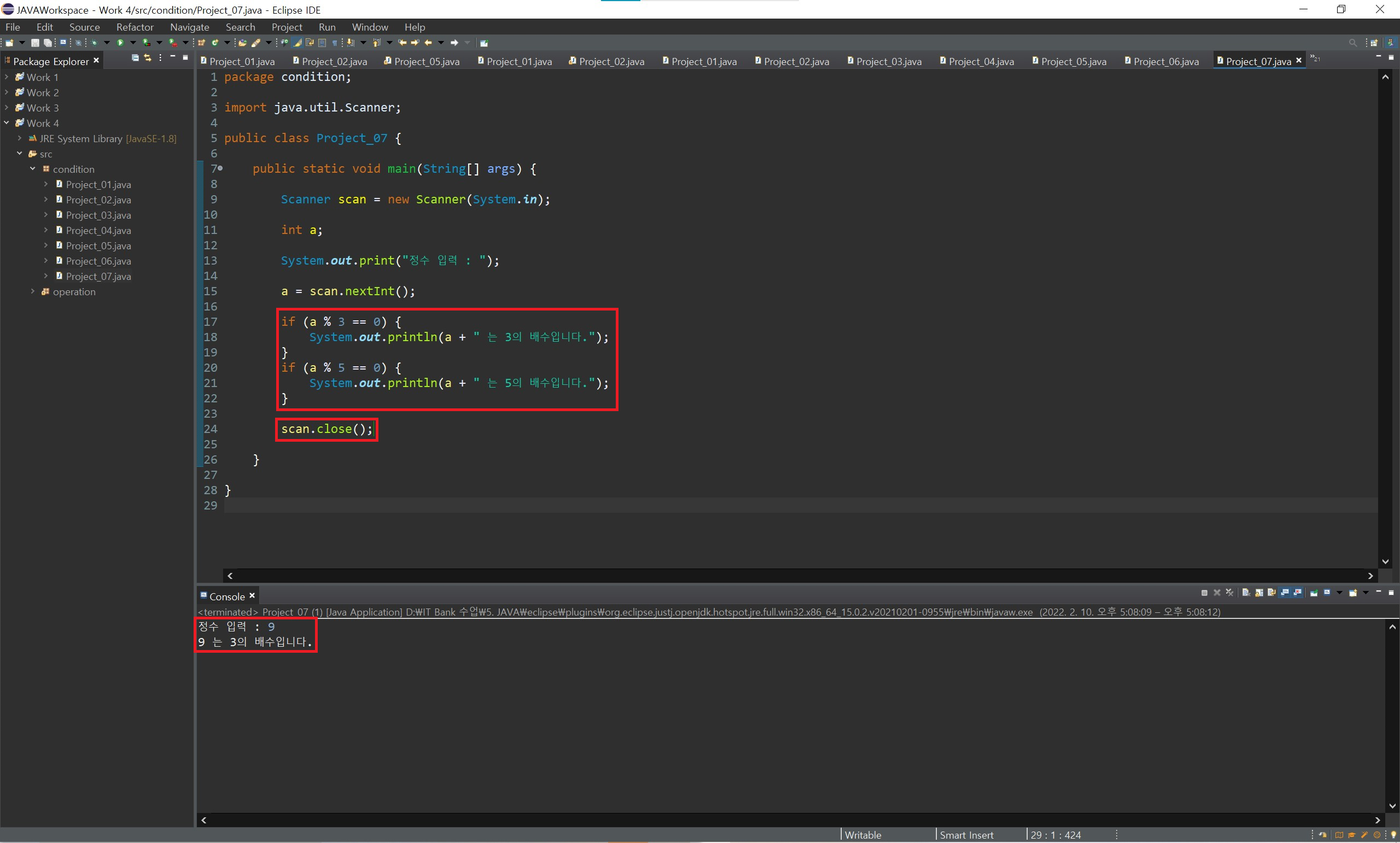This screenshot has width=1400, height=843.
Task: Select the operation package in tree
Action: click(x=74, y=291)
